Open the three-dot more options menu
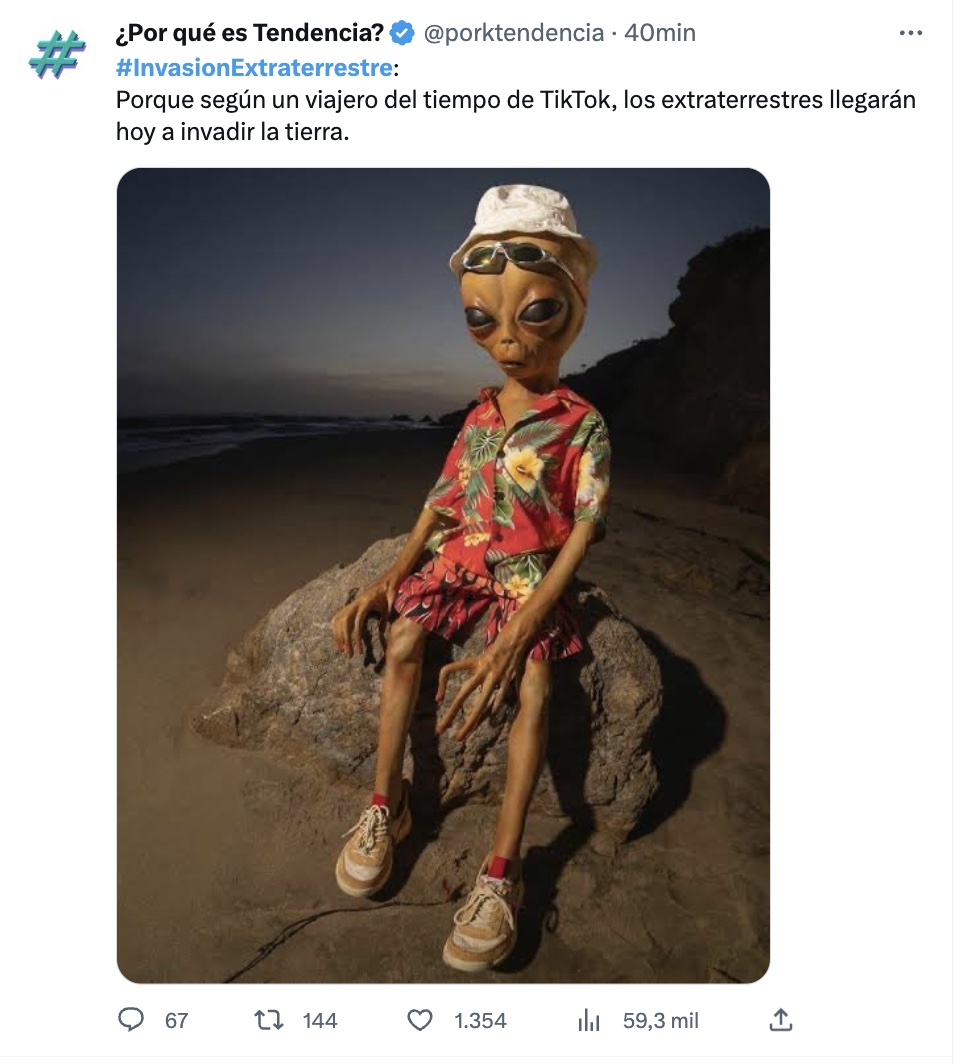Viewport: 954px width, 1064px height. 911,33
